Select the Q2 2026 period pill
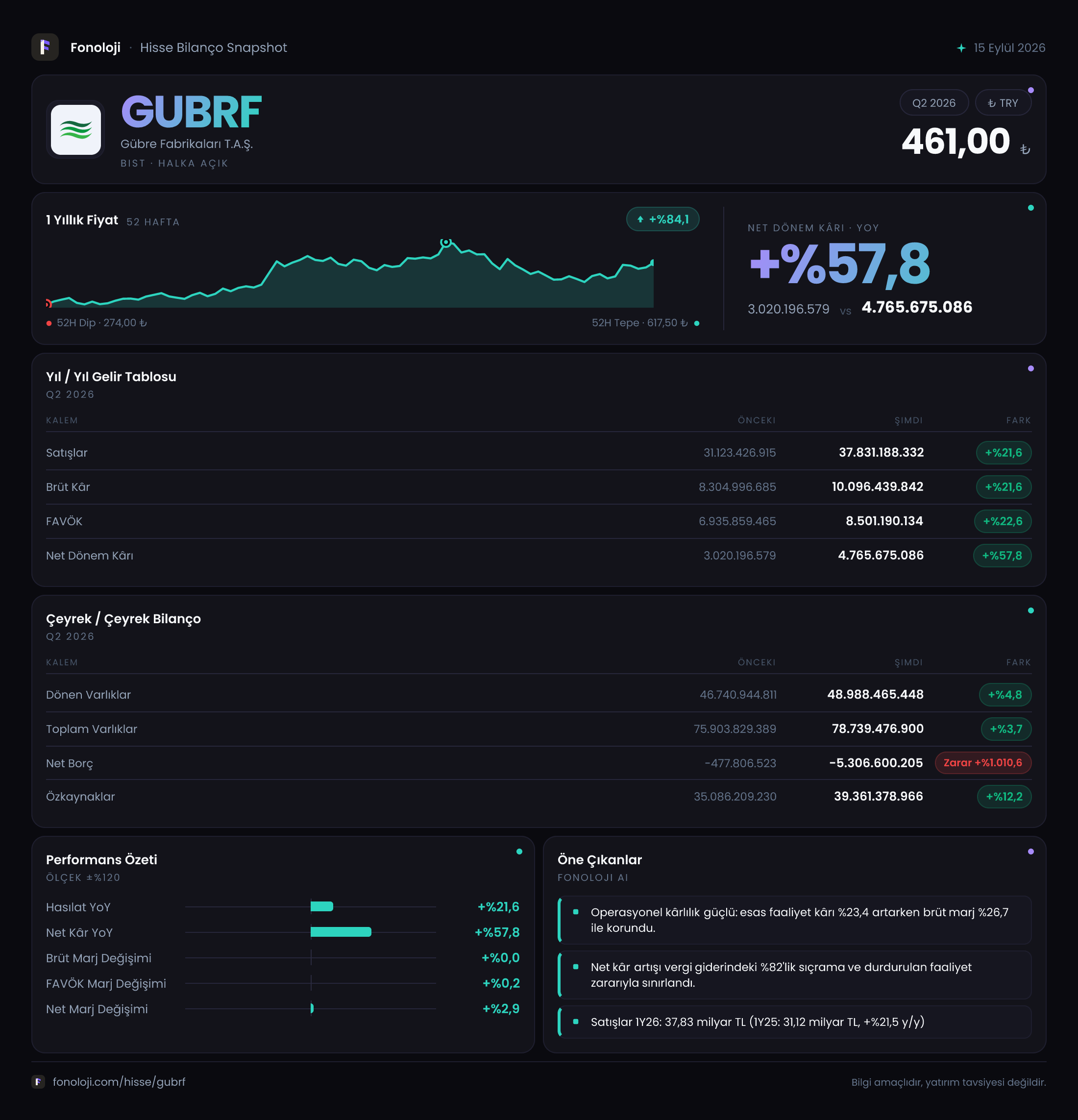Screen dimensions: 1078x1120 [x=934, y=103]
